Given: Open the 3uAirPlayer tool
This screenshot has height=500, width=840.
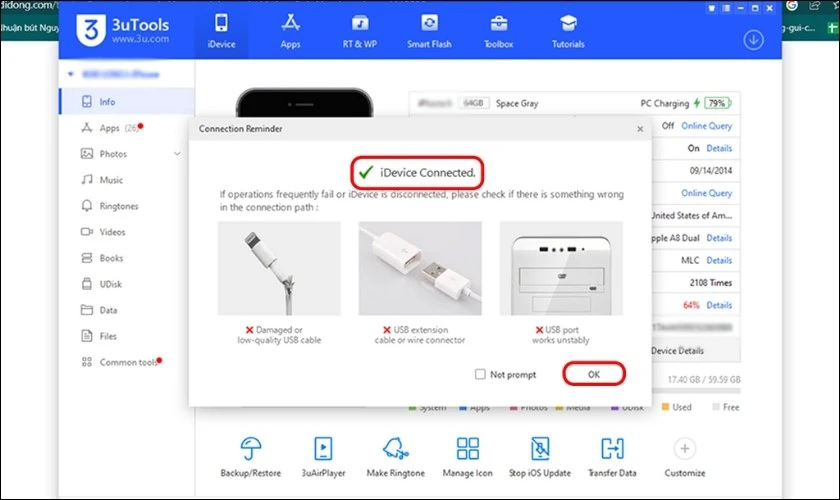Looking at the screenshot, I should 323,457.
